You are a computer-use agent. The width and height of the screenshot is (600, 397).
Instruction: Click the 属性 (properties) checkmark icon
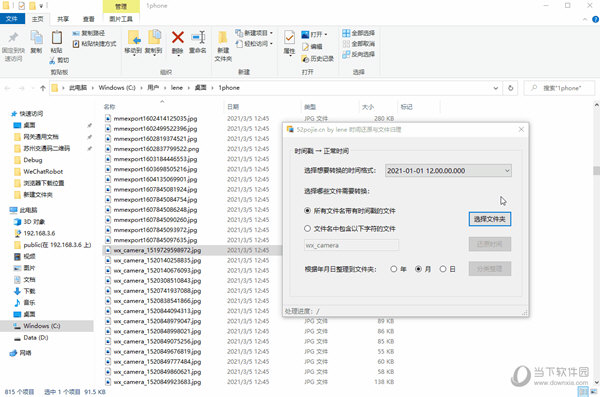pos(289,38)
